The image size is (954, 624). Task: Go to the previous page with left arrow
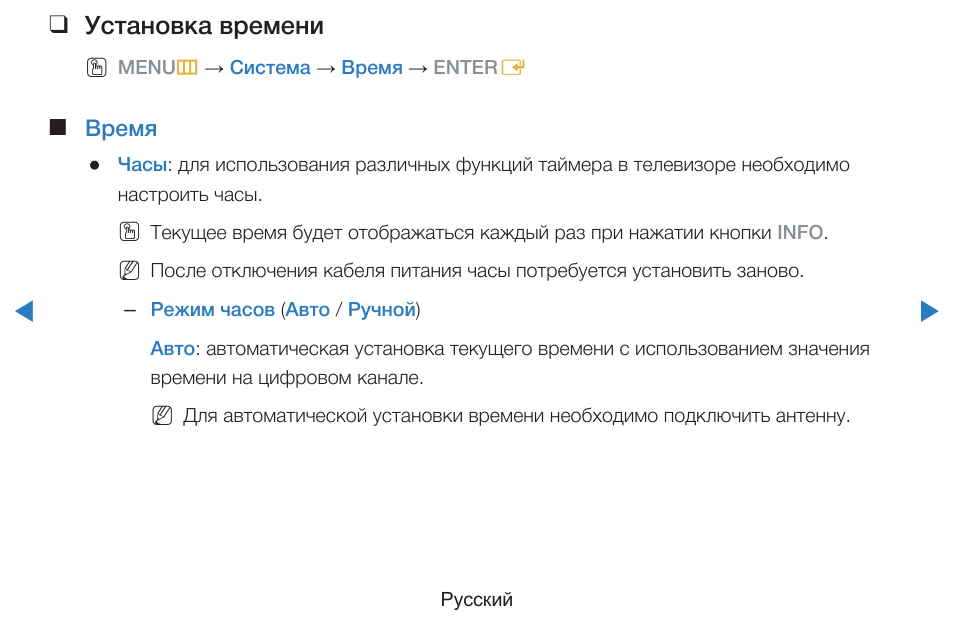click(x=24, y=311)
